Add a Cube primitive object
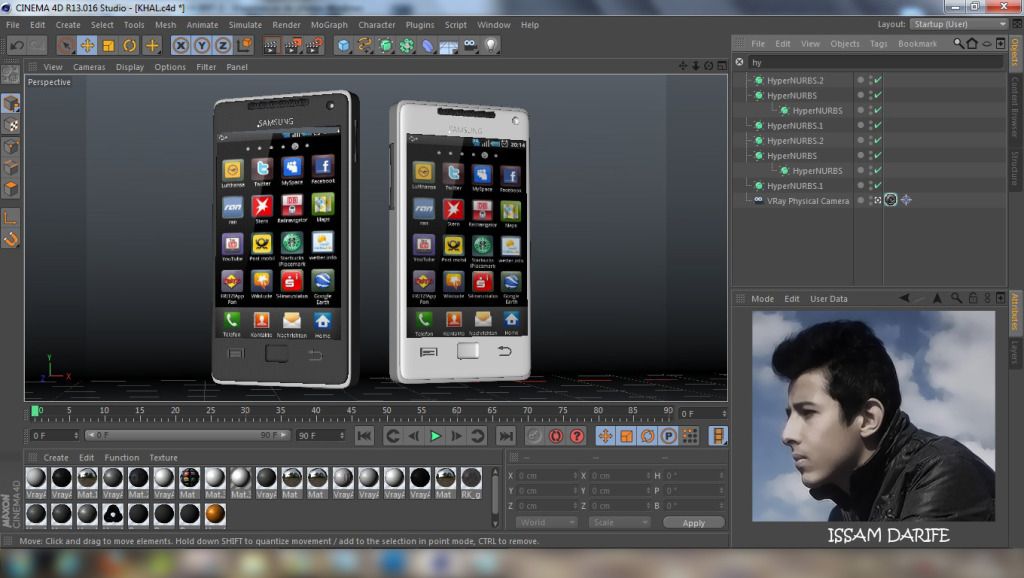1024x578 pixels. pos(344,45)
